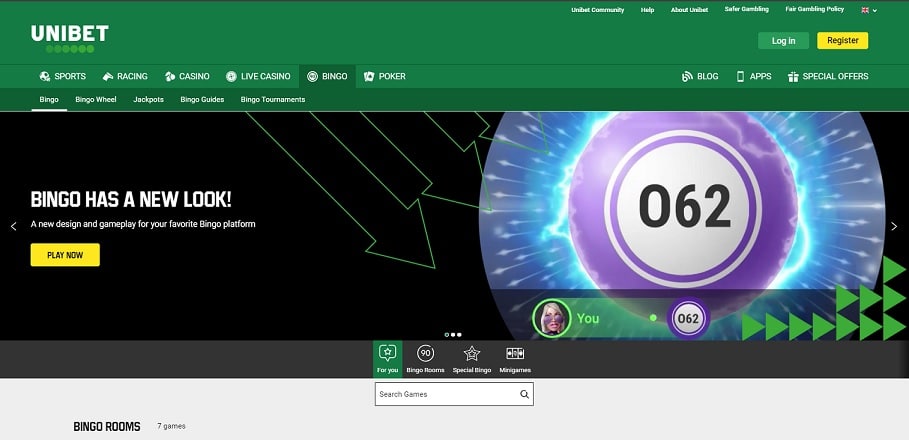Click the Blog feed icon

click(688, 76)
